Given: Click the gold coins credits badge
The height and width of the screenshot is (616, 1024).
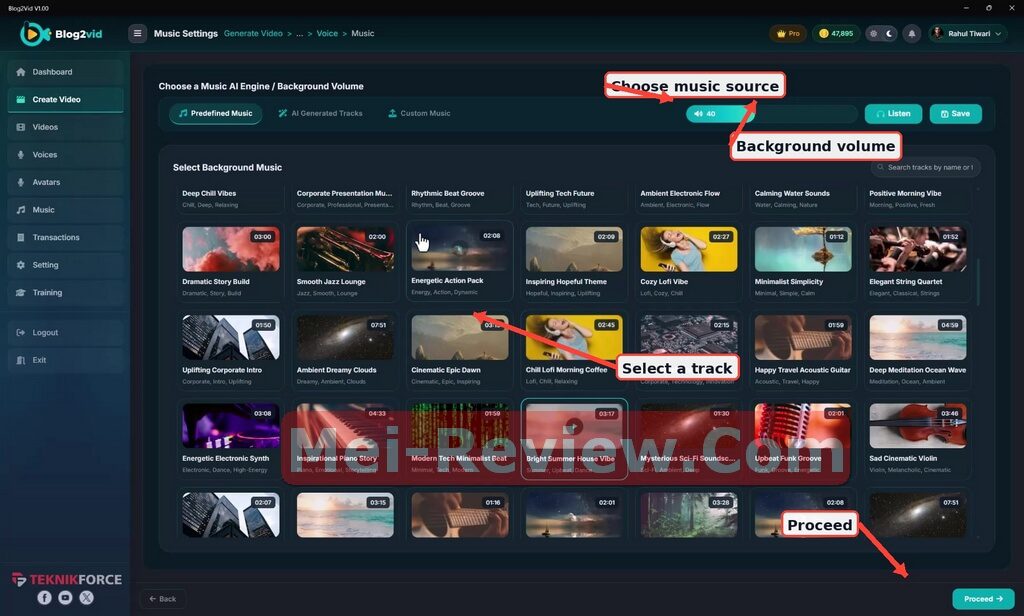Looking at the screenshot, I should 836,33.
